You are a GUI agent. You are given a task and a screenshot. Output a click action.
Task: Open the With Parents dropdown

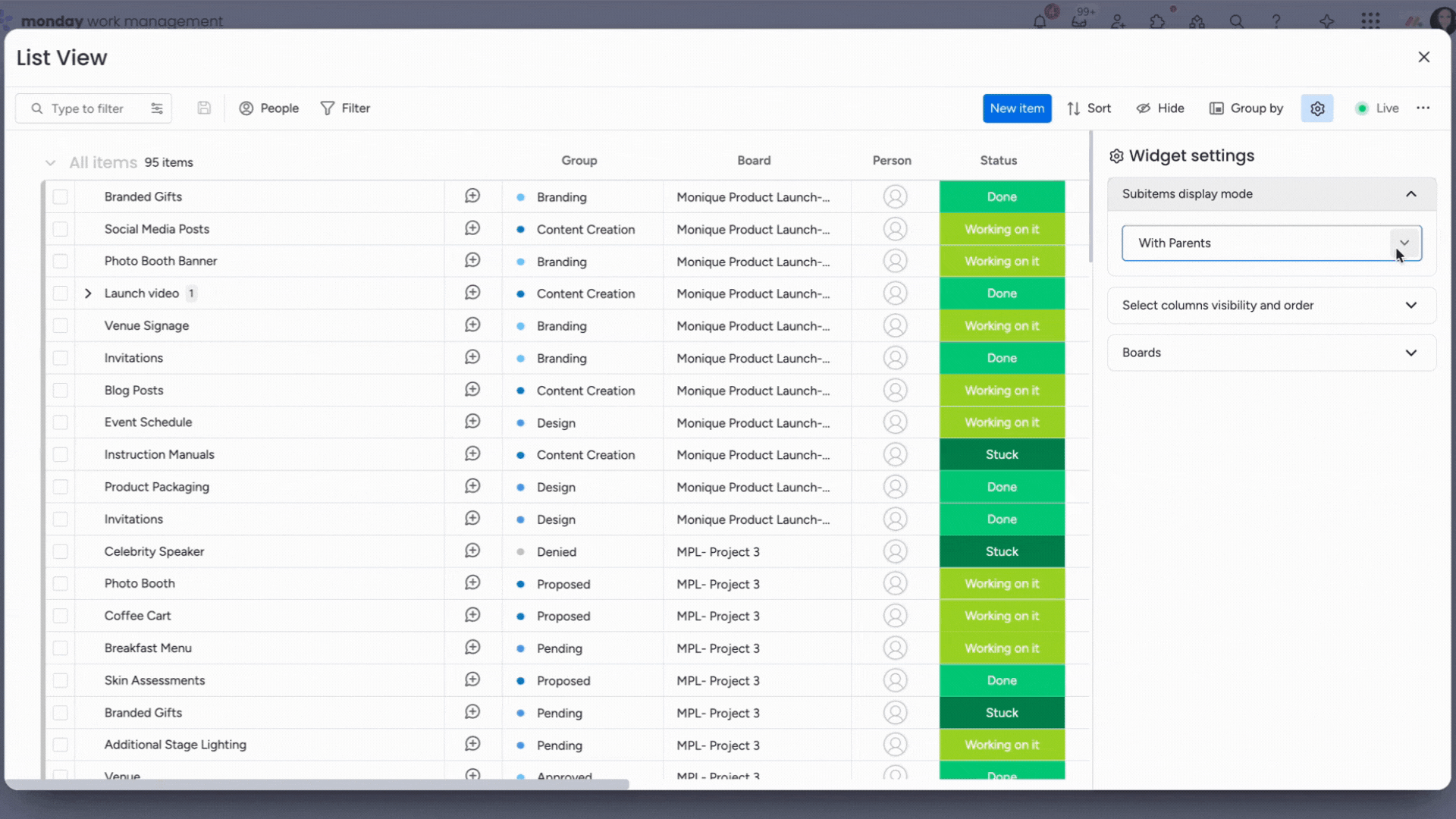(x=1272, y=243)
